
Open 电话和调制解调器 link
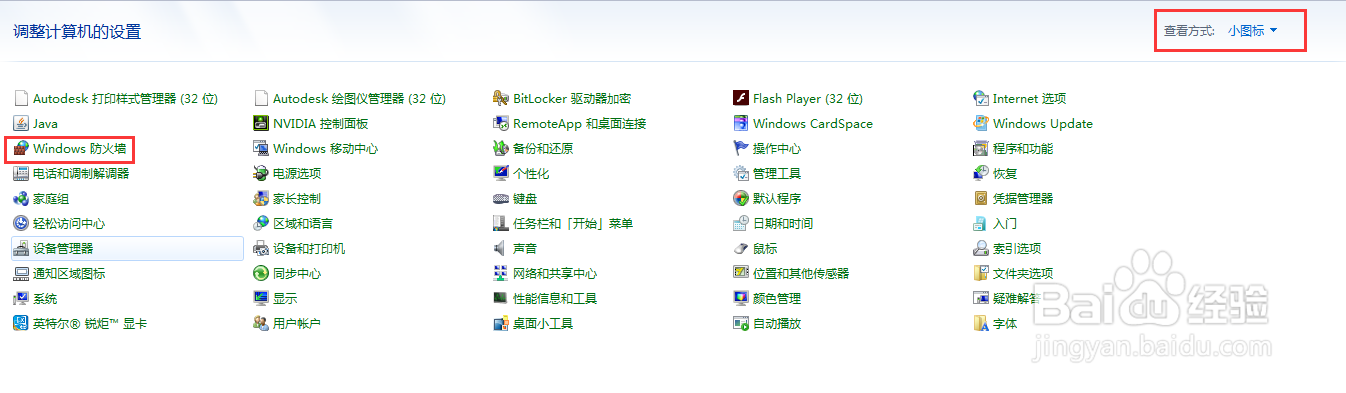click(x=81, y=174)
